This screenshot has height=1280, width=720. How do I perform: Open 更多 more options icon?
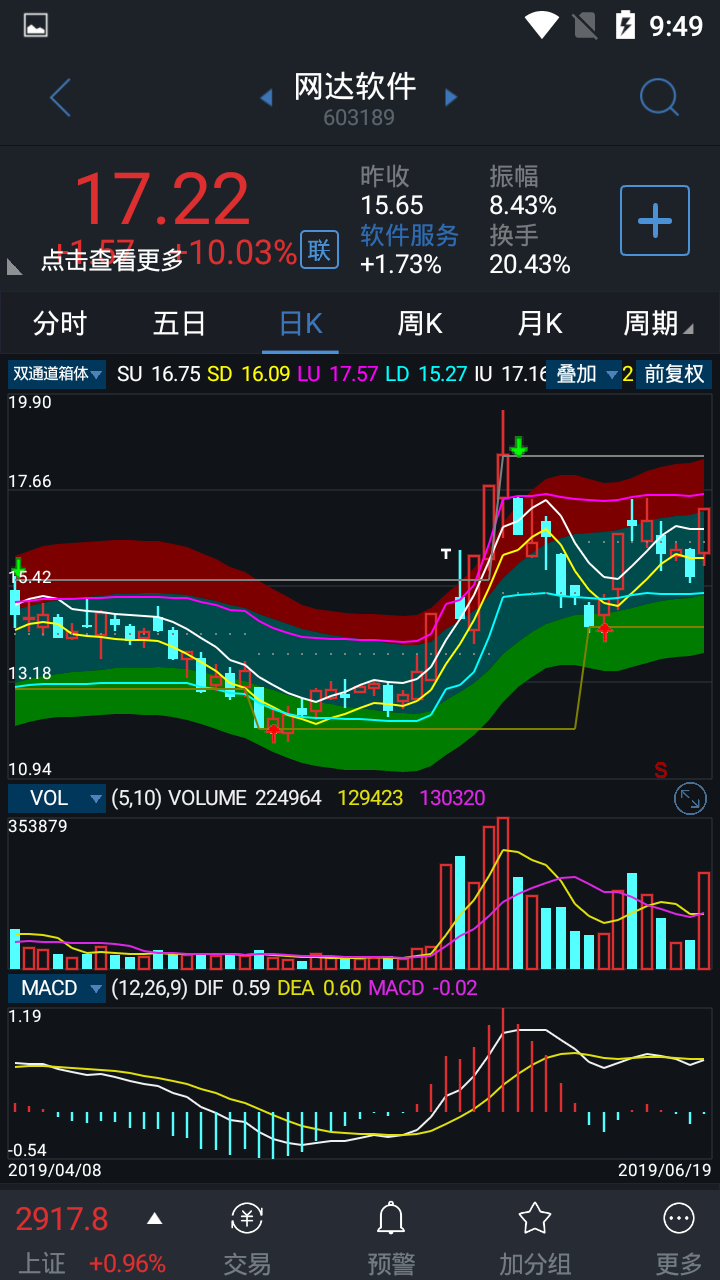coord(679,1240)
